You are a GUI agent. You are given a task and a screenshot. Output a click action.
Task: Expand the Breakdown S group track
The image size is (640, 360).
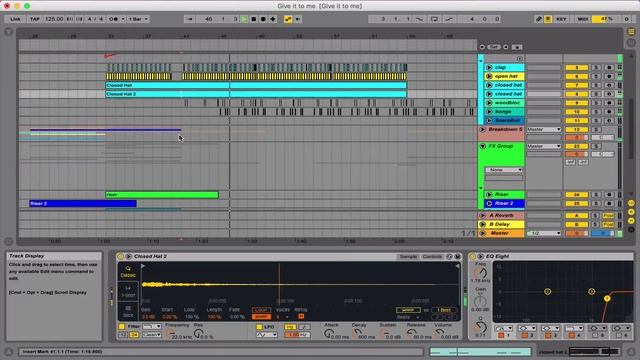pos(482,129)
